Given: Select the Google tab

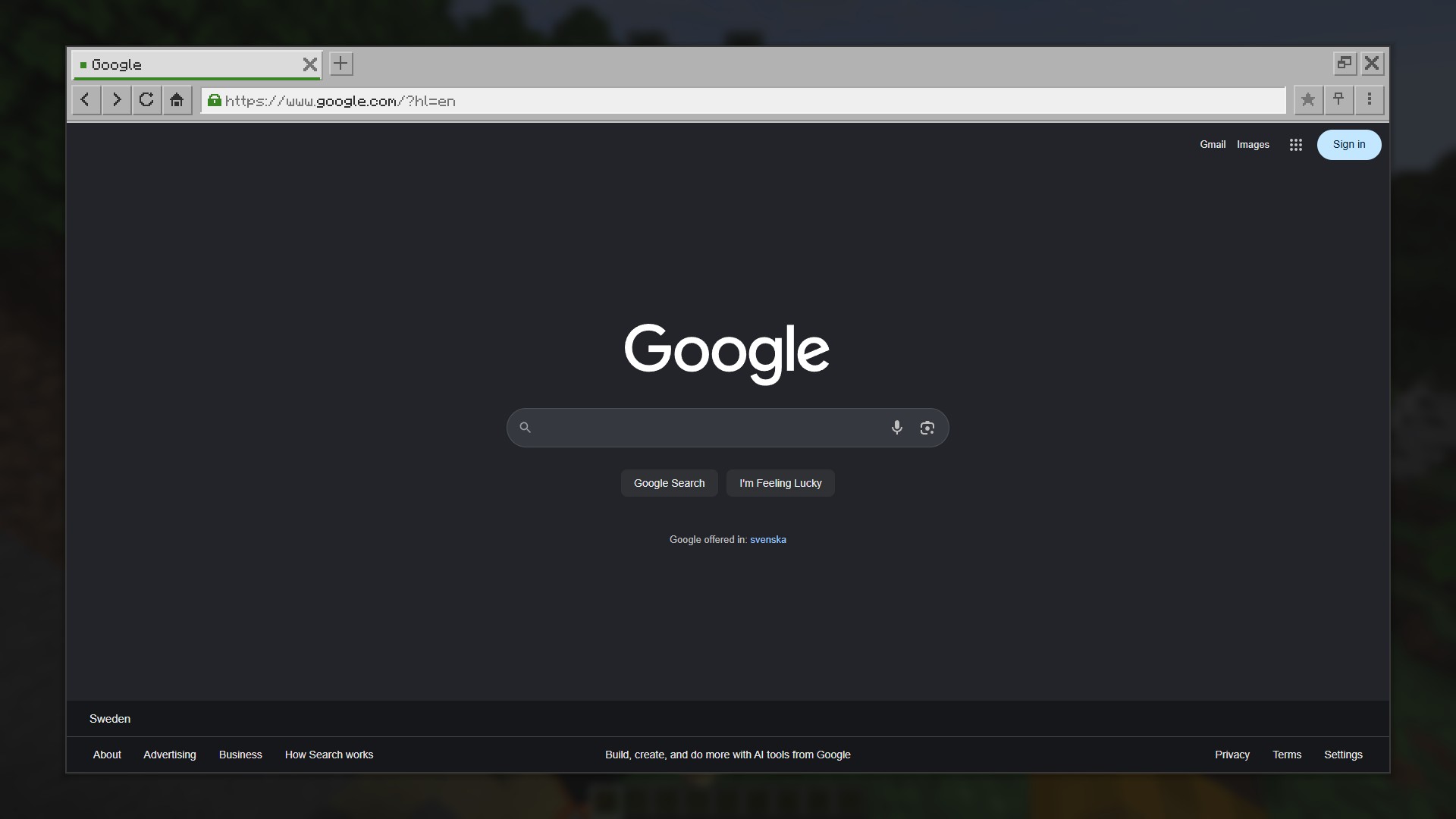Looking at the screenshot, I should coord(196,64).
